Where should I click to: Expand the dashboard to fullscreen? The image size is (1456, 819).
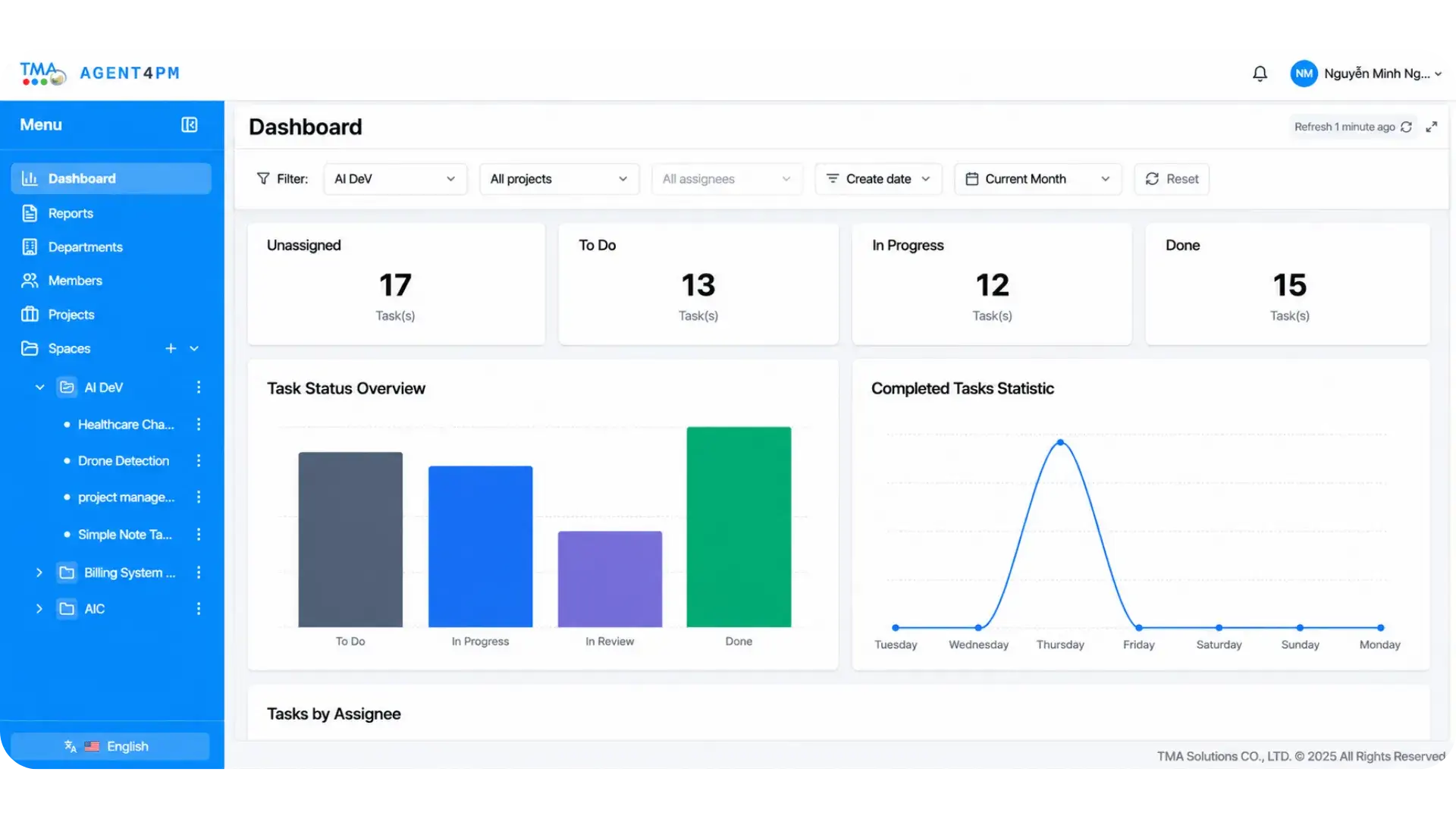[x=1431, y=127]
